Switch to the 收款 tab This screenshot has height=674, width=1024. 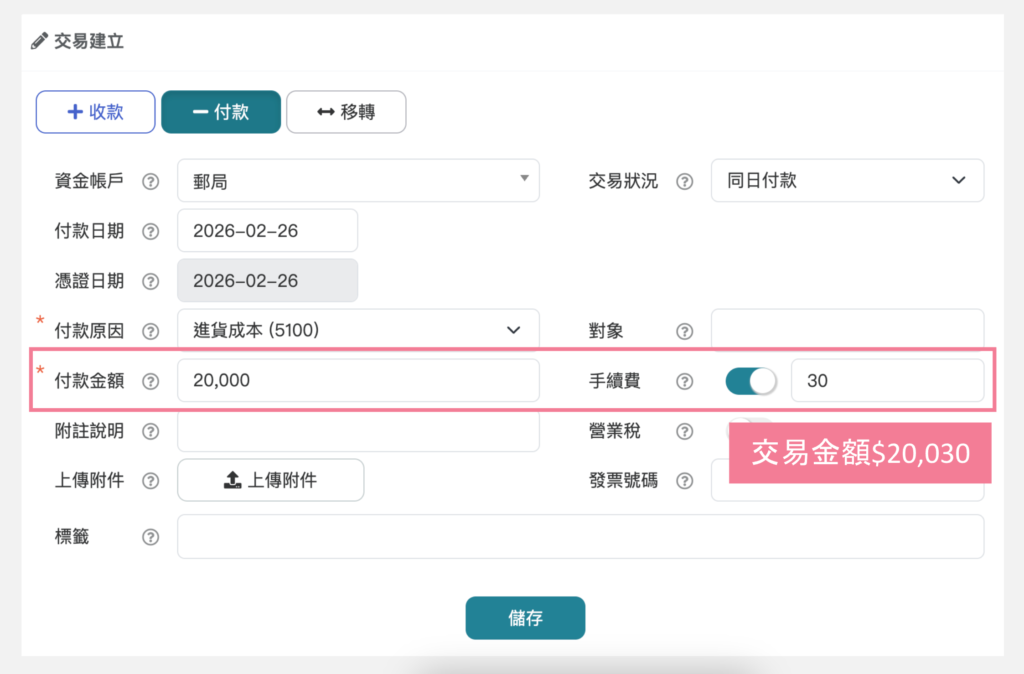point(96,112)
